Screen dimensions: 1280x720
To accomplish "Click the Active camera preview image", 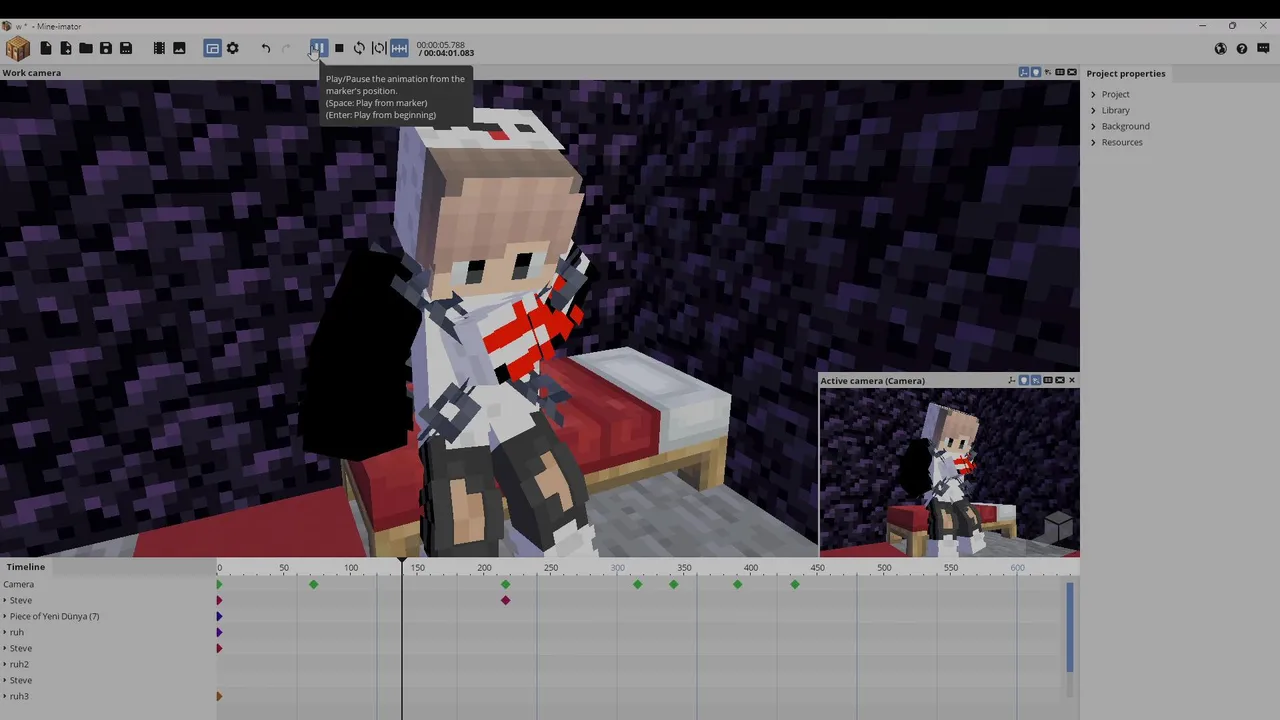I will tap(949, 471).
